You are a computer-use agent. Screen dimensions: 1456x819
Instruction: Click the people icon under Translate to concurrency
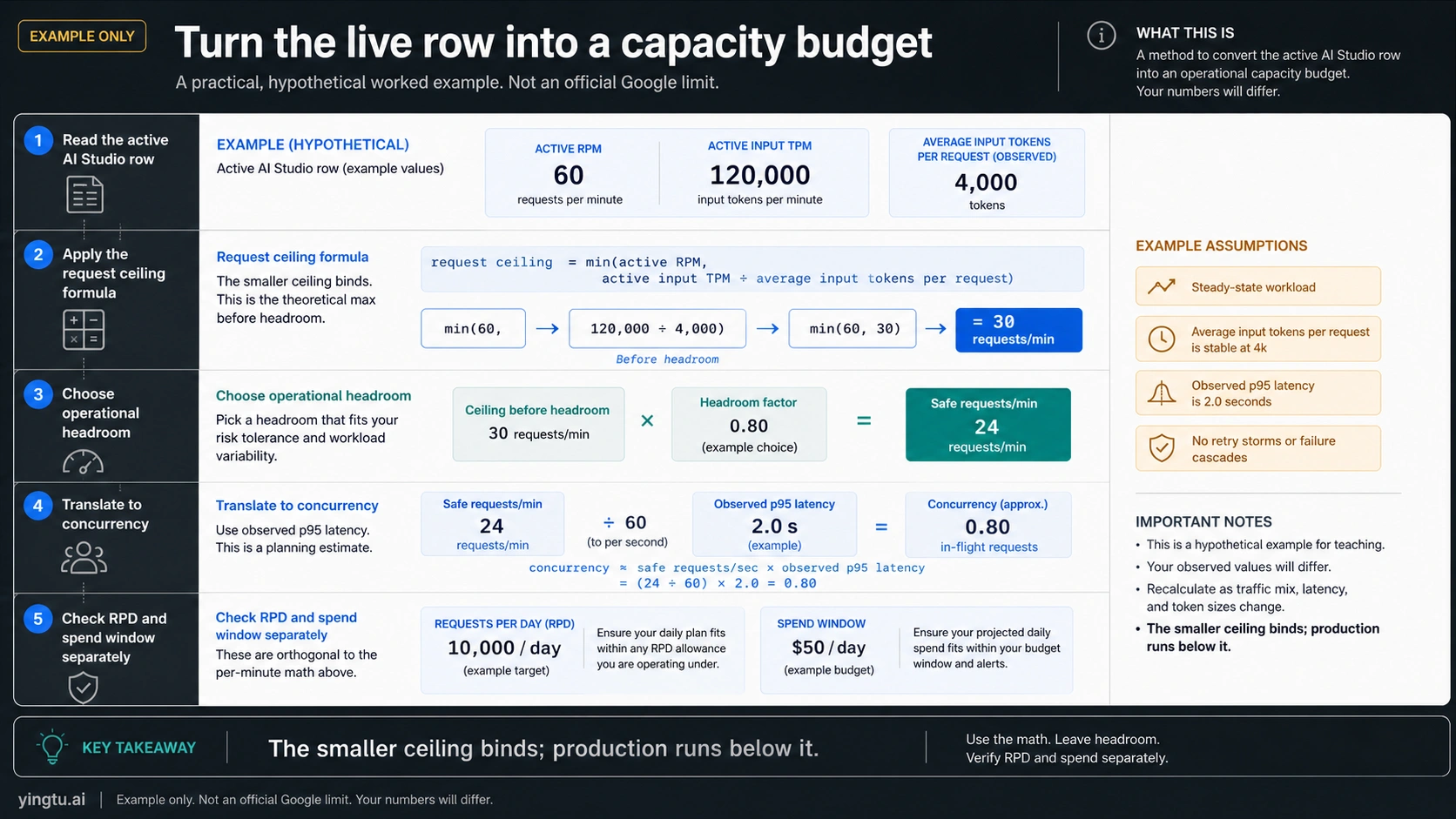pyautogui.click(x=84, y=558)
